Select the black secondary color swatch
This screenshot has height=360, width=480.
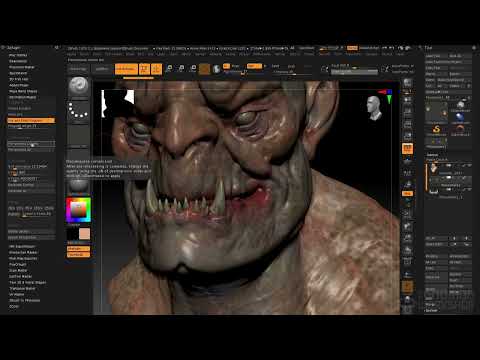tap(73, 234)
